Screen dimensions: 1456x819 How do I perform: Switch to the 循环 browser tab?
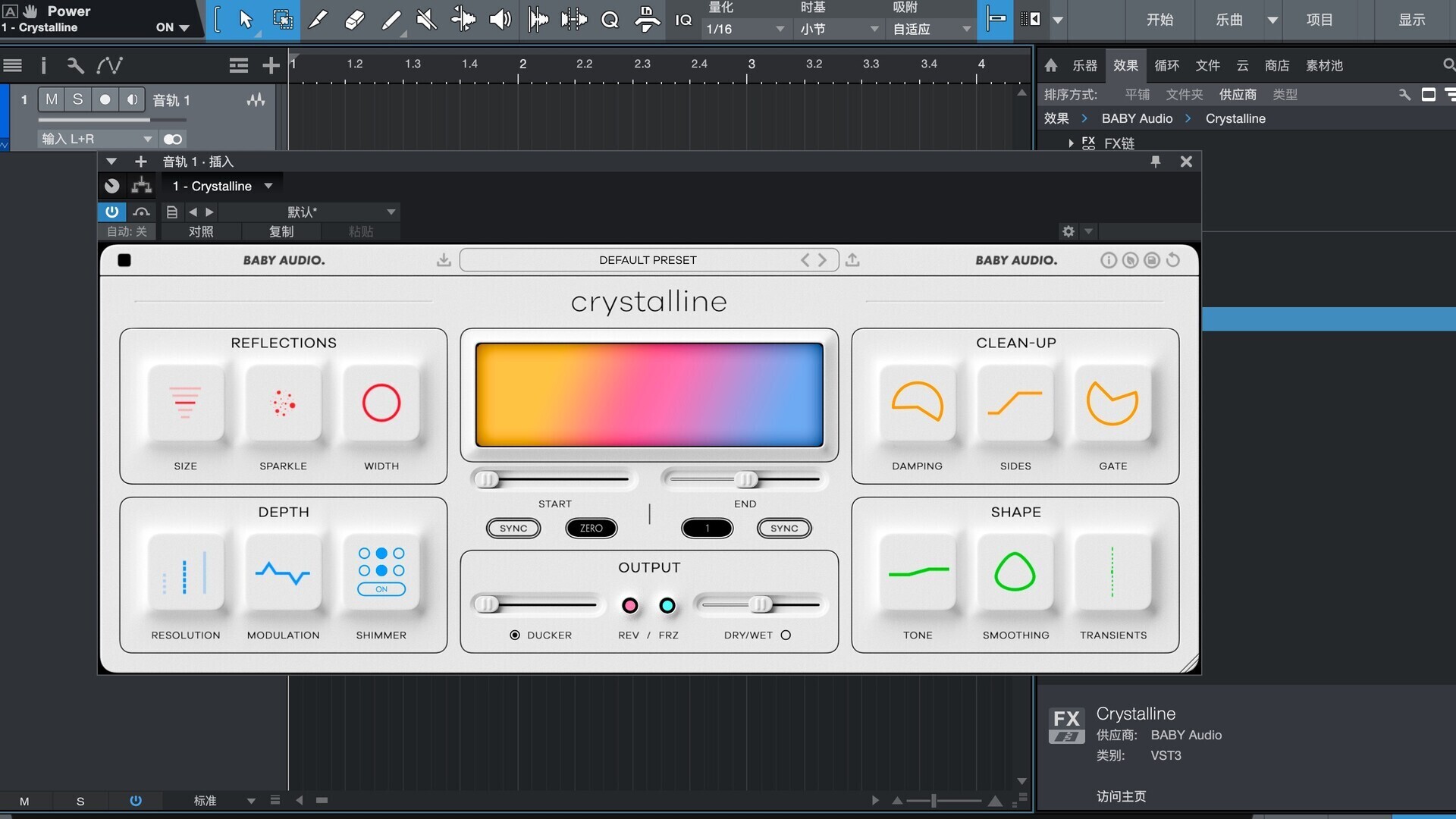click(x=1166, y=65)
